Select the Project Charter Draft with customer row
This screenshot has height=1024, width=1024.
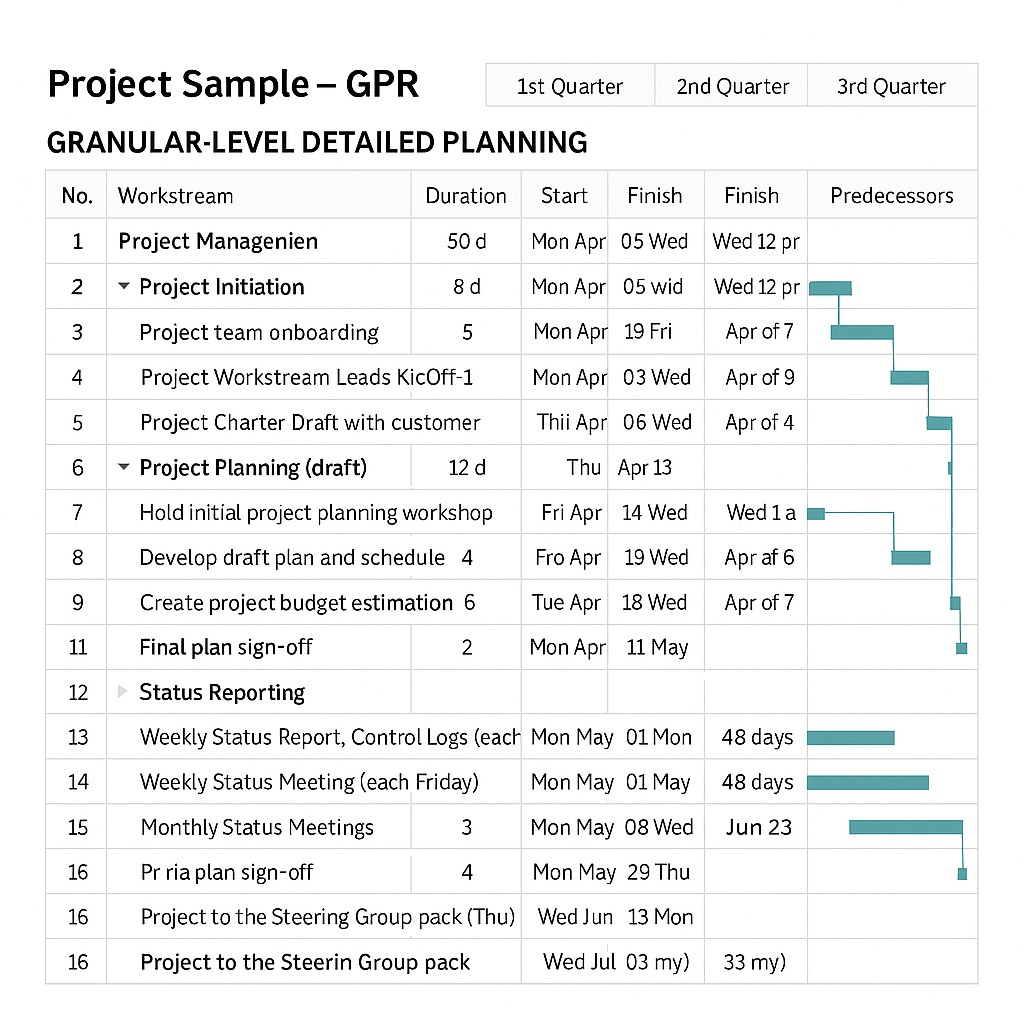point(310,422)
